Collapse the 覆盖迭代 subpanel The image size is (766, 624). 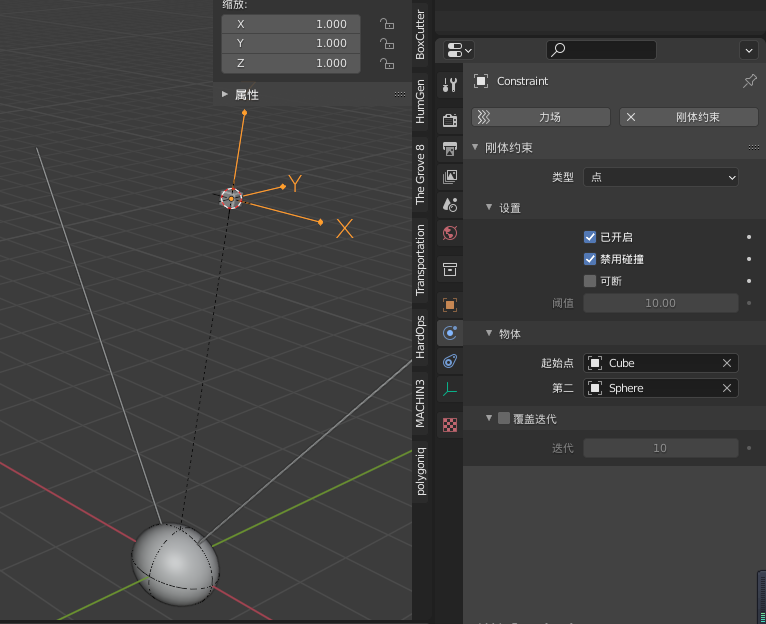coord(489,418)
